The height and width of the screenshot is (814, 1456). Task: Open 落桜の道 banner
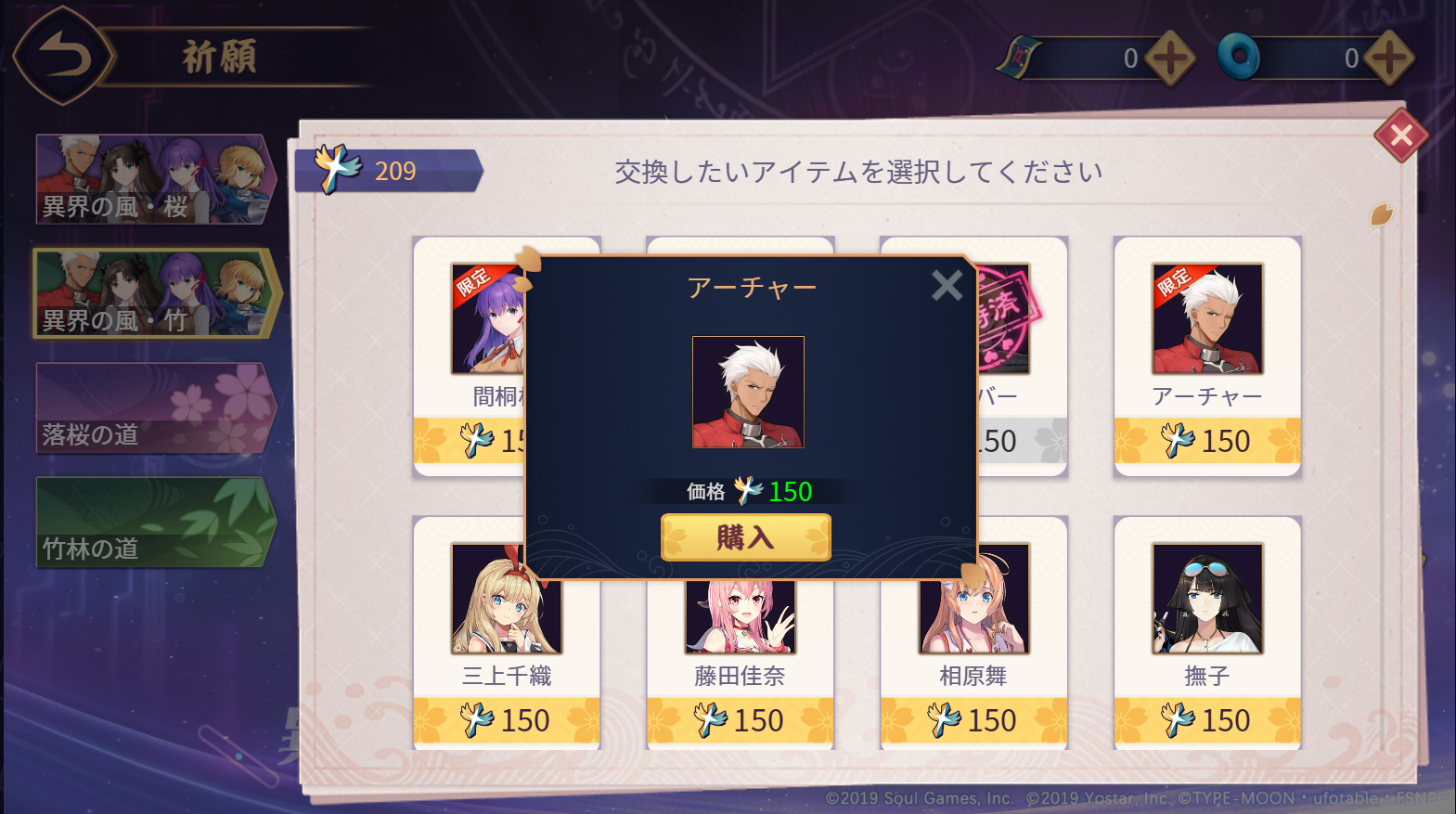tap(156, 407)
